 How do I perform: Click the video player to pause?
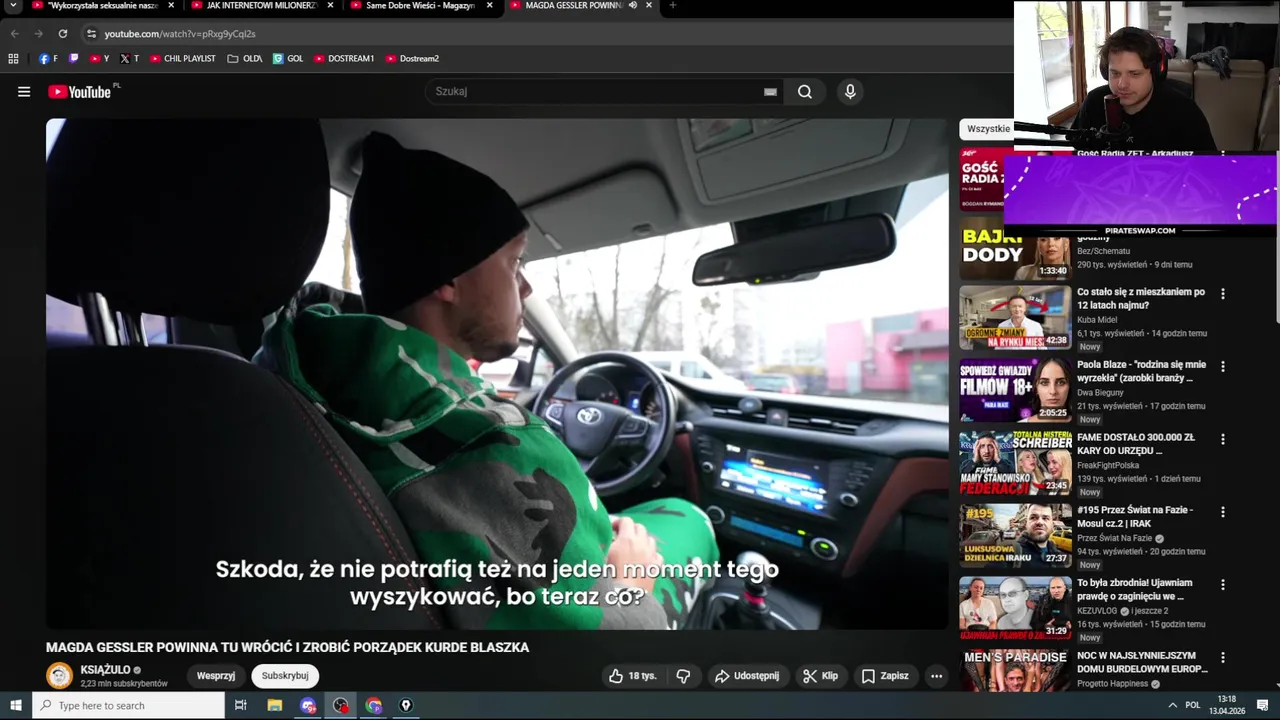[x=497, y=374]
